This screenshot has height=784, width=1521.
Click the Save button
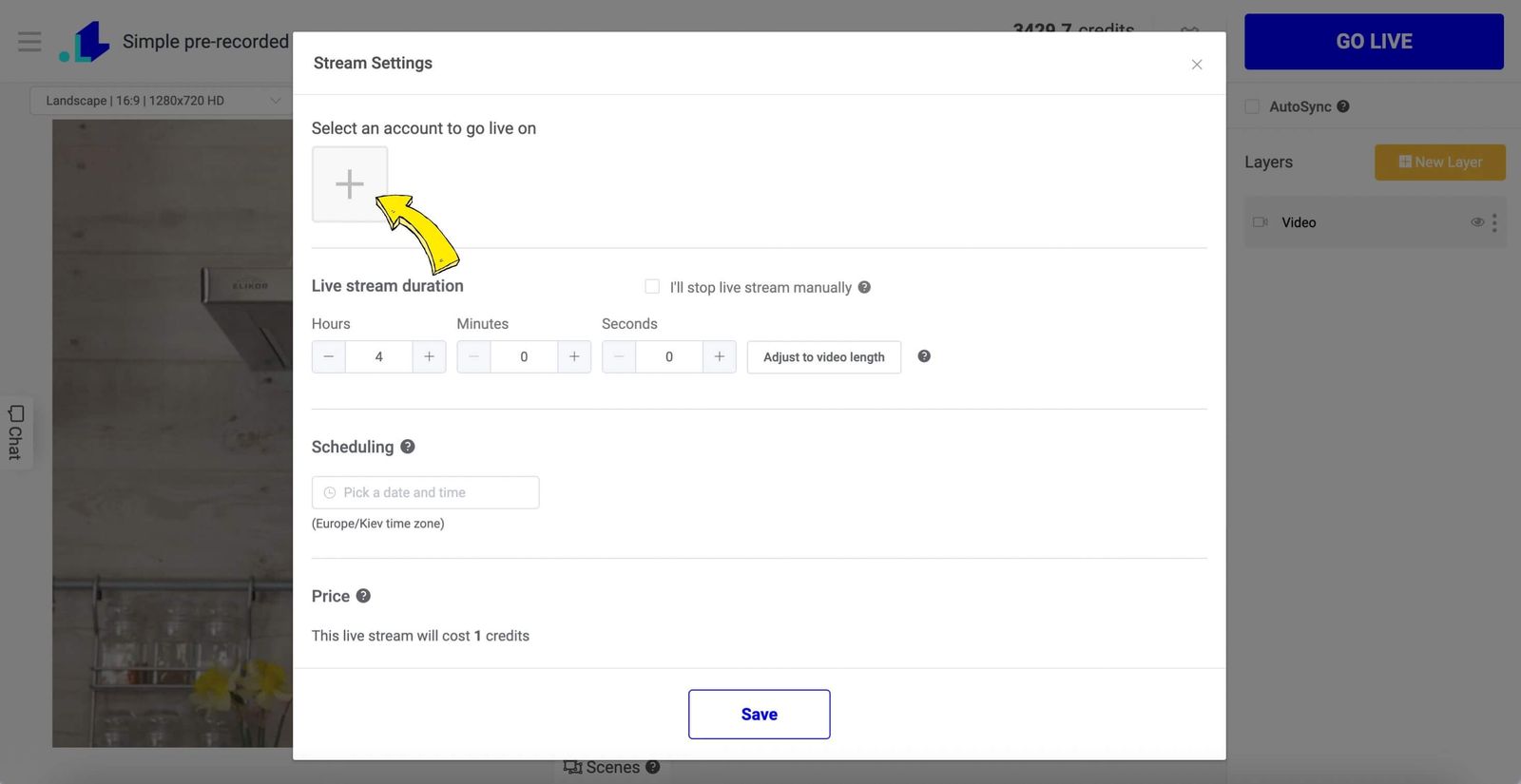[760, 715]
